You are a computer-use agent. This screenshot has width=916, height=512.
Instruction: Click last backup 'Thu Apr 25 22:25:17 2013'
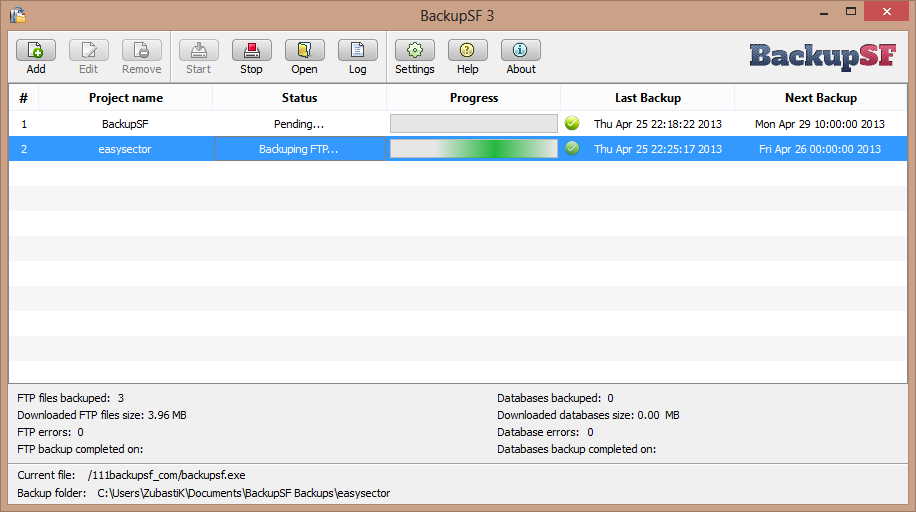point(658,149)
